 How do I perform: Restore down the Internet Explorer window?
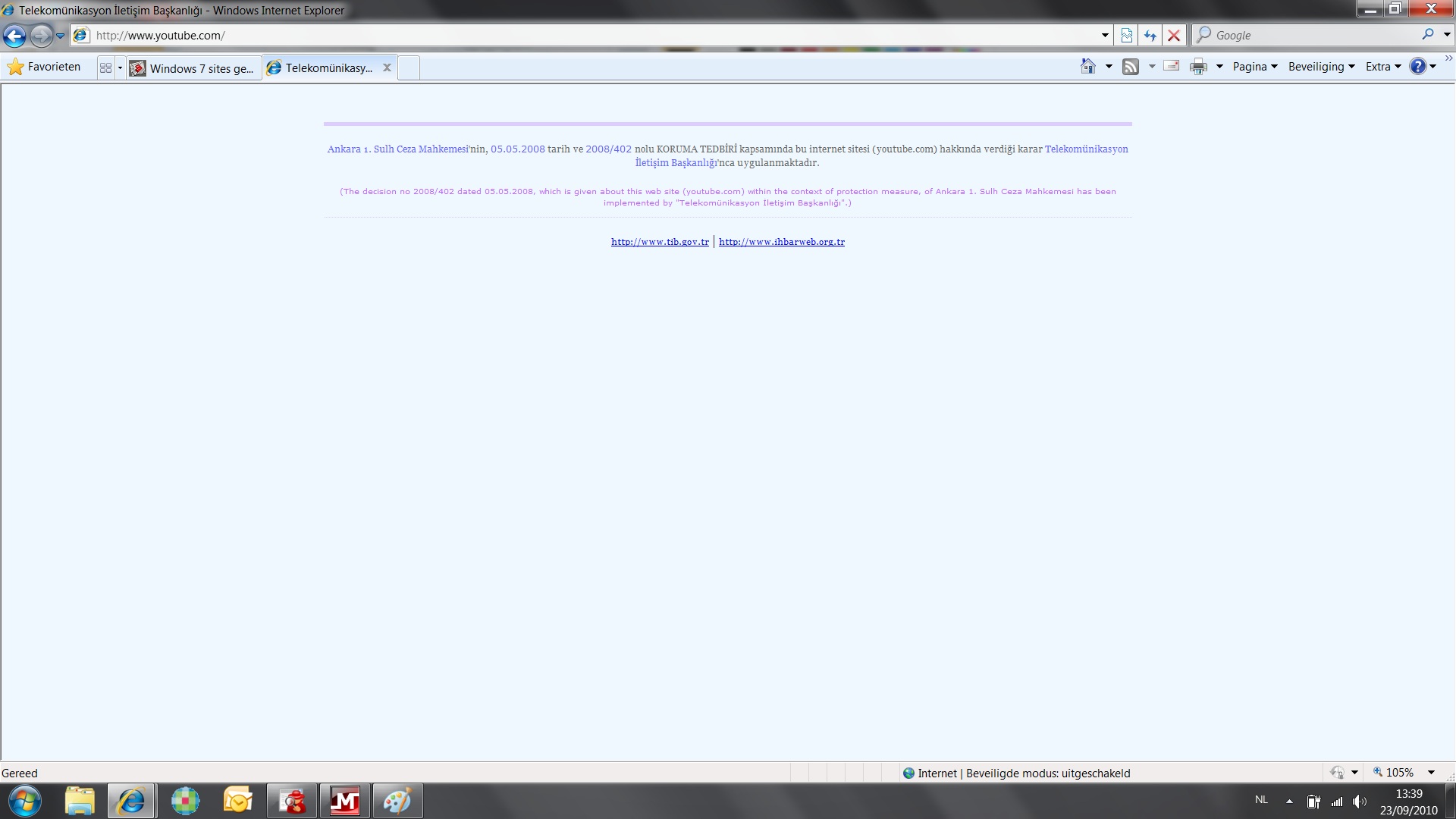pyautogui.click(x=1395, y=8)
